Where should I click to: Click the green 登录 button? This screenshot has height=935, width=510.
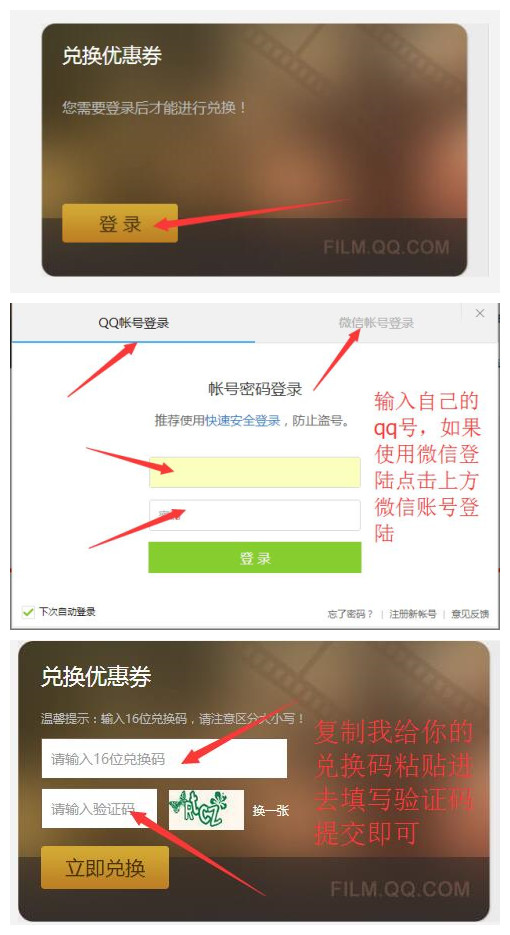click(255, 558)
